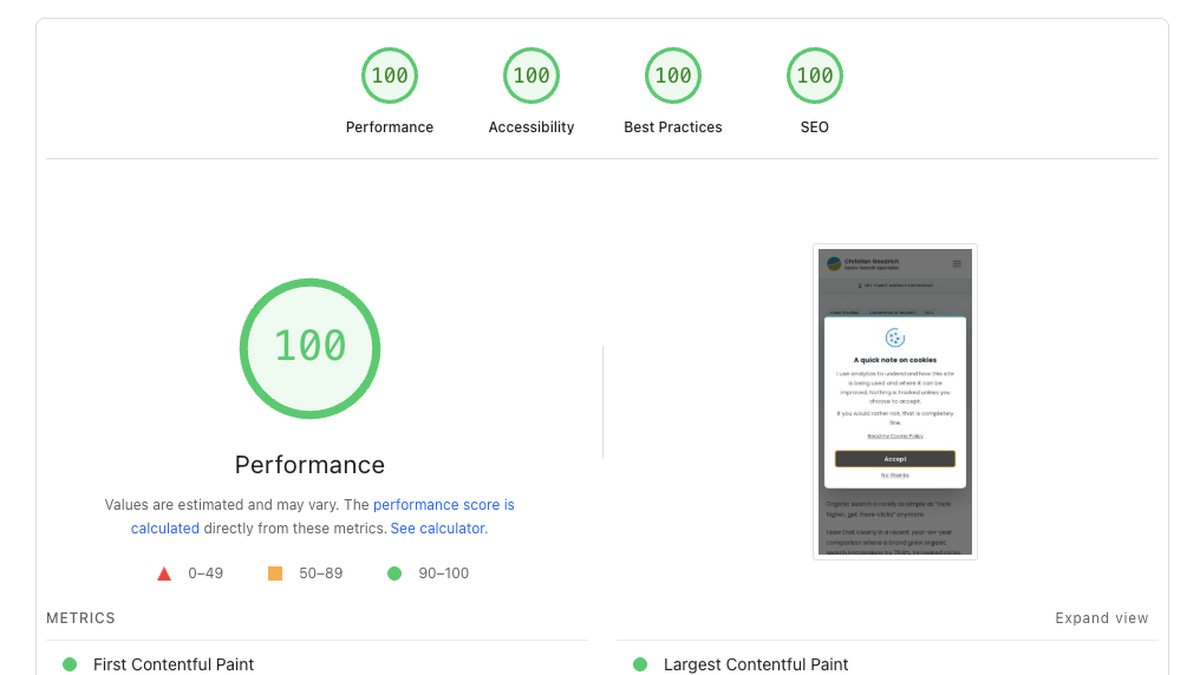Toggle Expand view for metrics
Viewport: 1200px width, 675px height.
pyautogui.click(x=1102, y=618)
